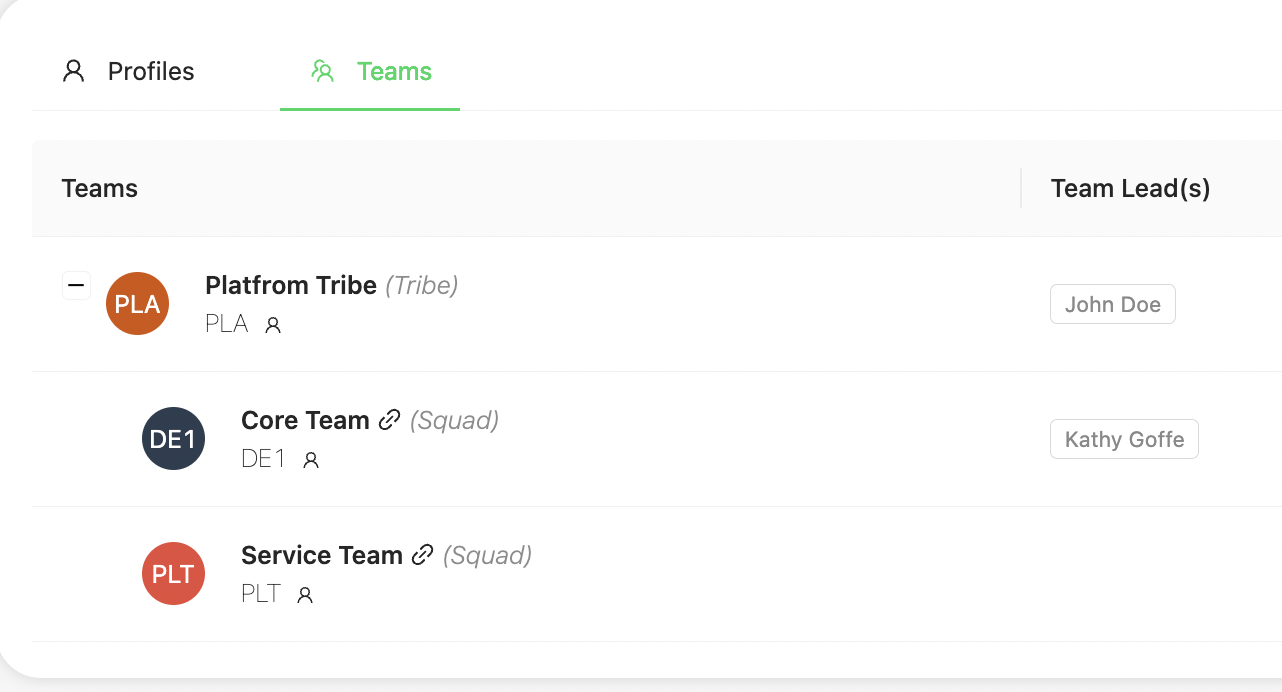Screen dimensions: 1282x692
Task: Open the Platfrom Tribe team name
Action: 290,286
